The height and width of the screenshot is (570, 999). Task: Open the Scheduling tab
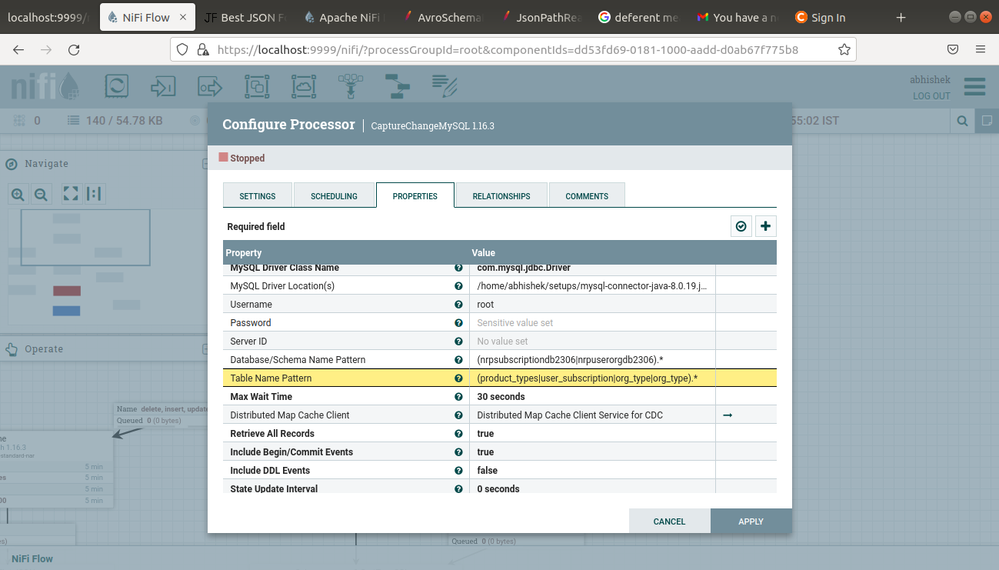click(334, 196)
